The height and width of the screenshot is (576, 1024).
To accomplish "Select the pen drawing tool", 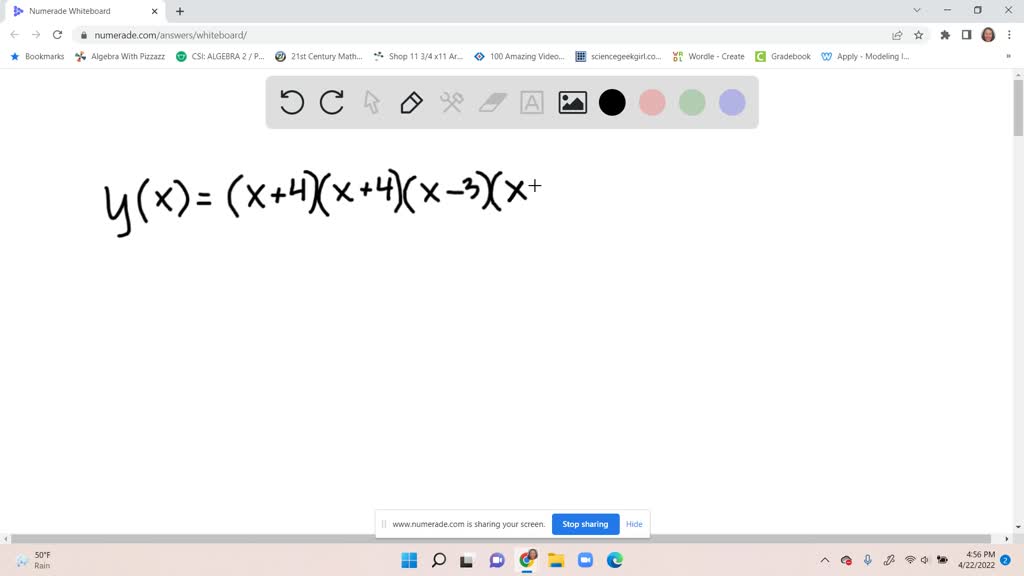I will tap(412, 102).
